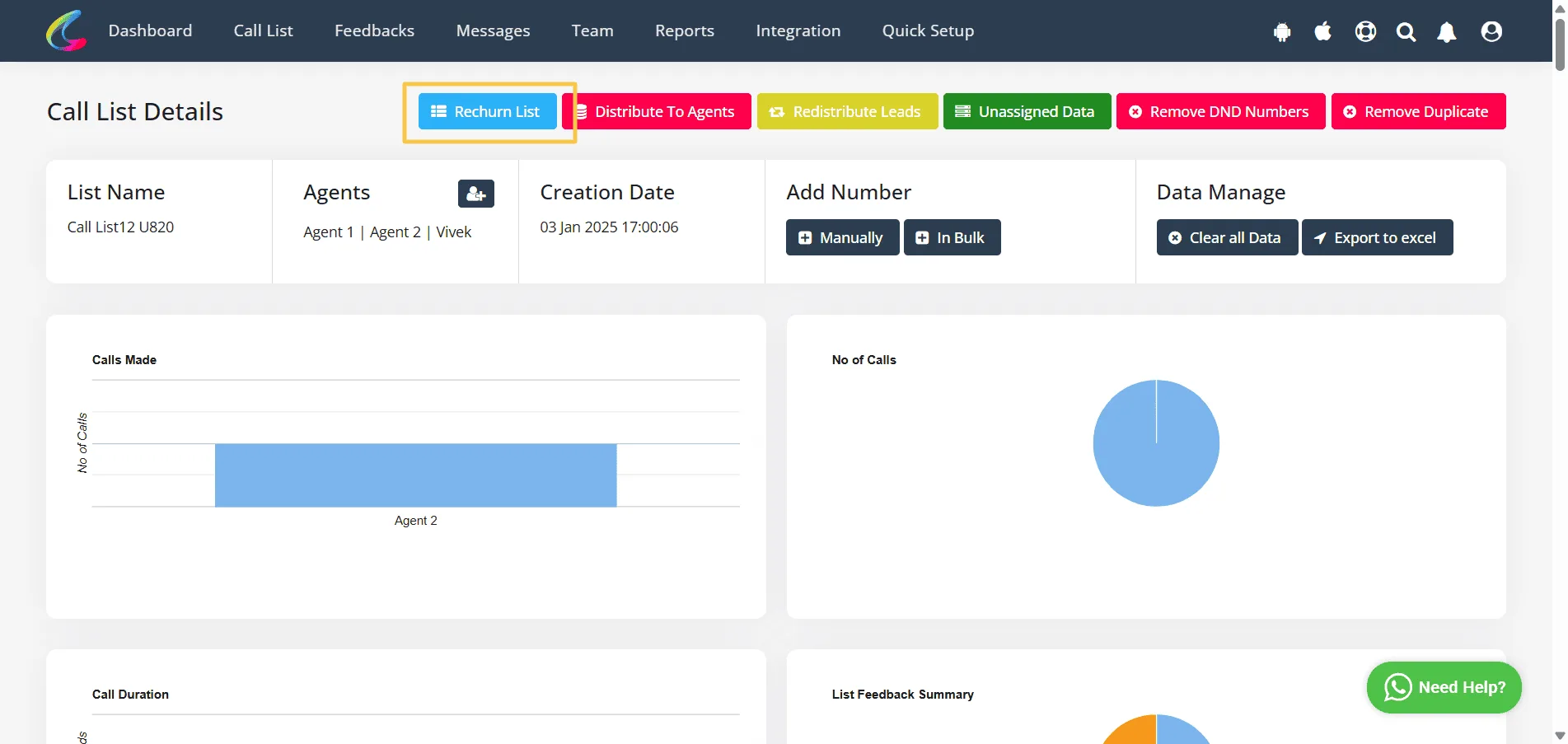Open the Reports menu
The image size is (1568, 744).
(685, 30)
